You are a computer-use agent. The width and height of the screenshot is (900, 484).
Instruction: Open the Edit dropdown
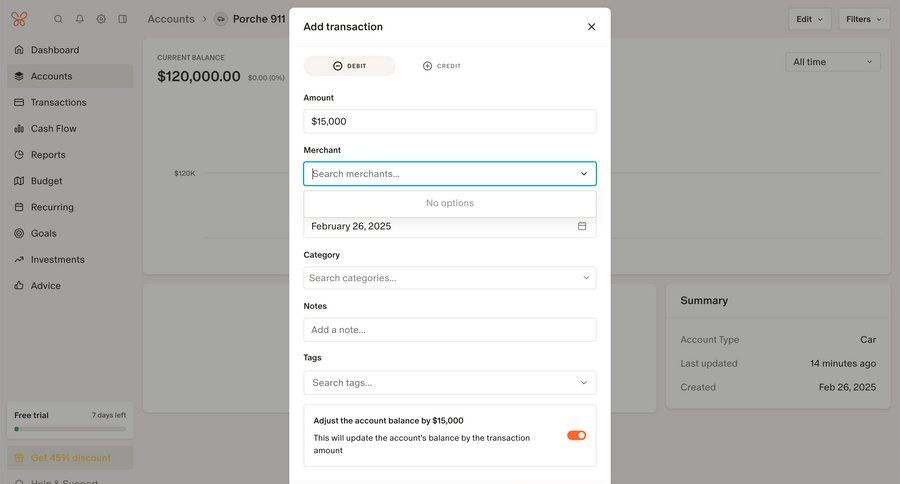(x=809, y=19)
